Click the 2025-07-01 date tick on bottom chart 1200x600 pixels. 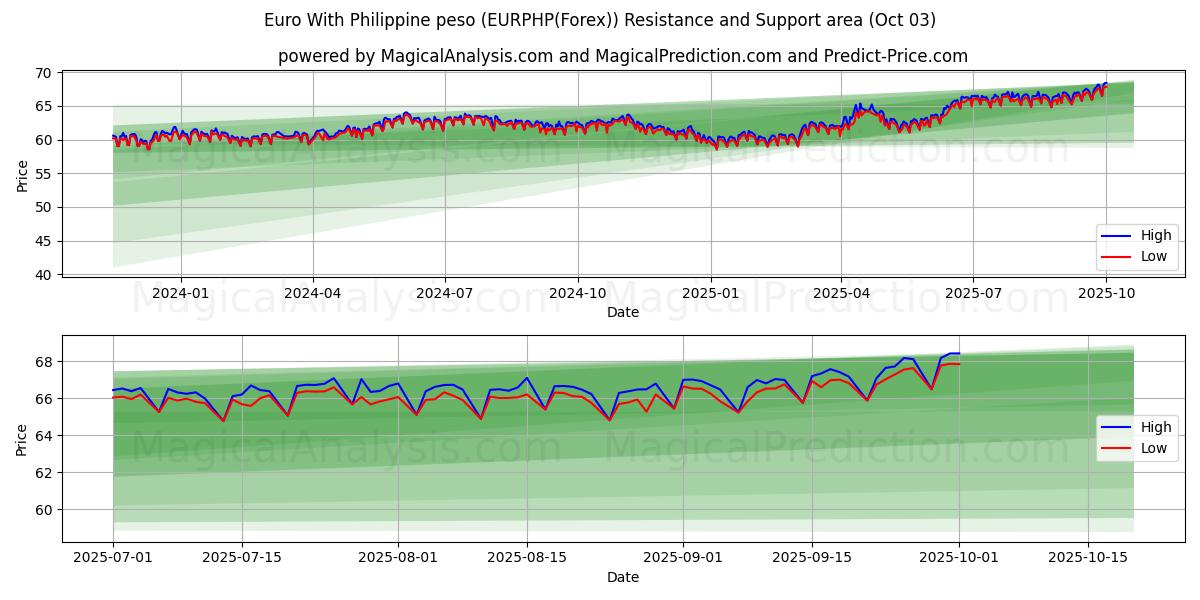112,557
